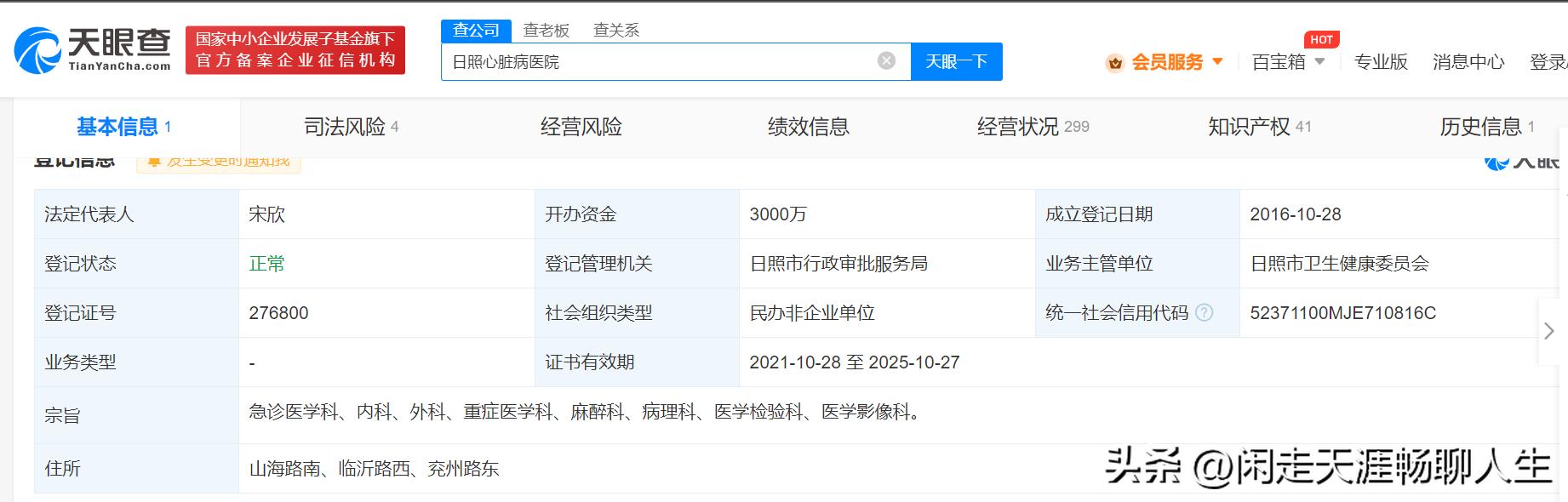The width and height of the screenshot is (1568, 502).
Task: Click the red 国家中小企业发展子基金旗下 banner
Action: click(x=295, y=49)
